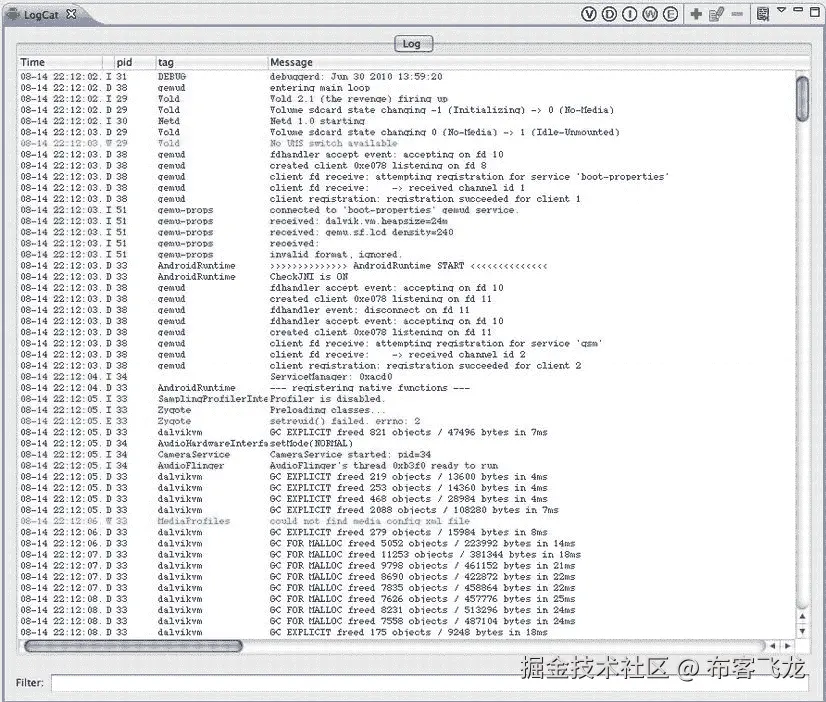826x702 pixels.
Task: Select 'could not find media config xml file' row
Action: point(406,521)
